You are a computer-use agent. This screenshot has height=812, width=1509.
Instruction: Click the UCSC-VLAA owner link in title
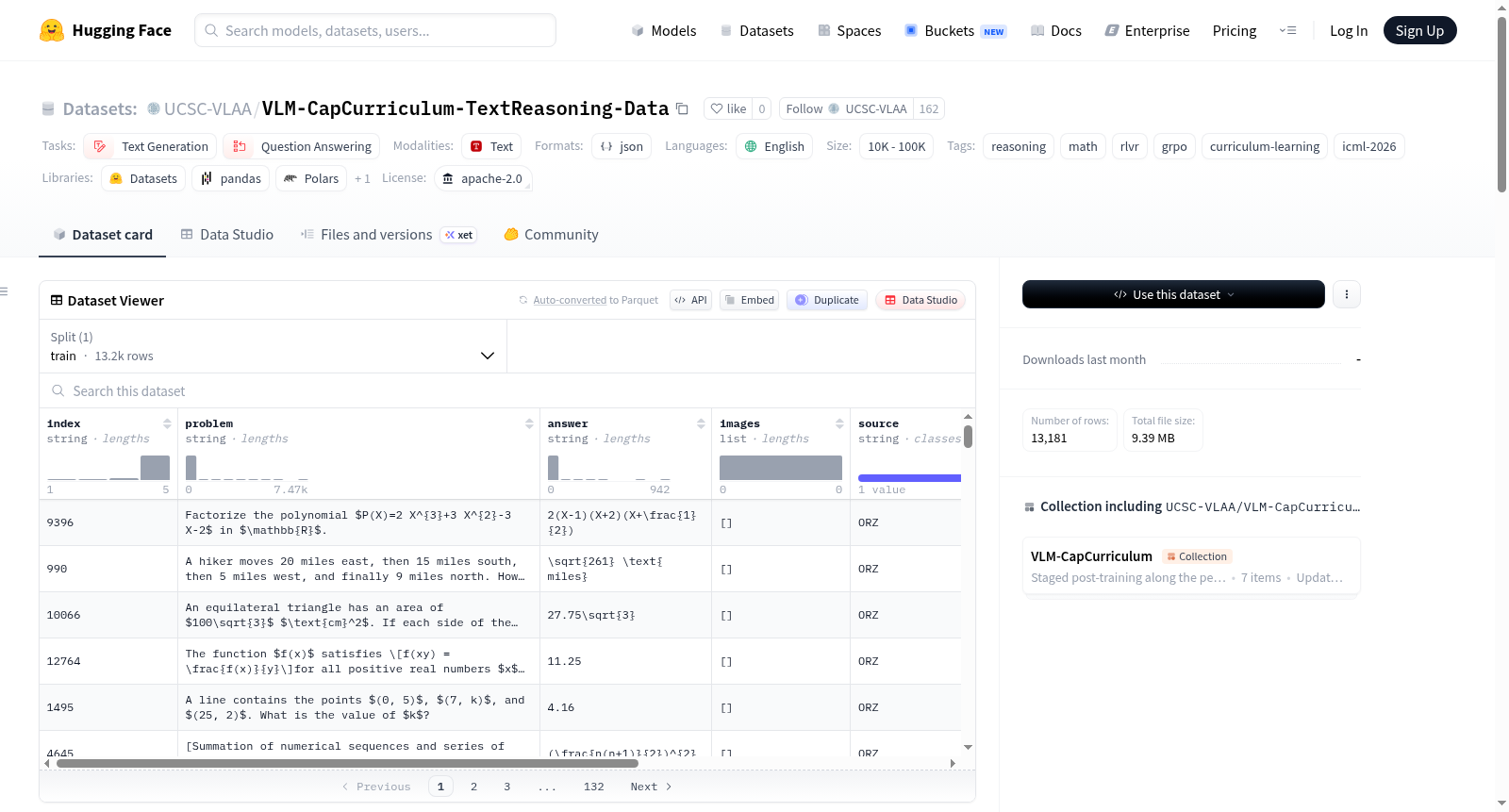point(207,109)
